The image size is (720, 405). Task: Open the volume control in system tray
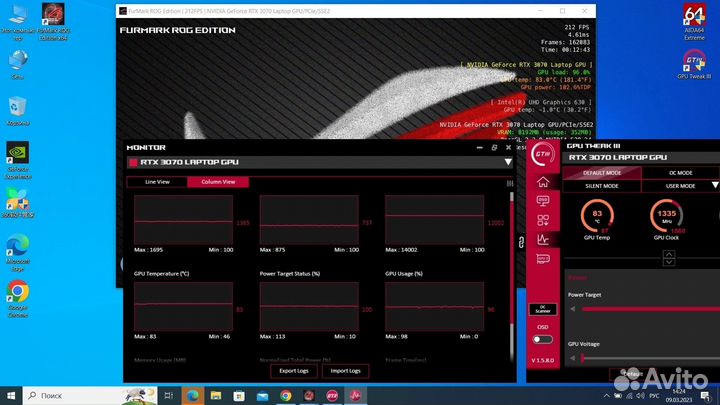(640, 395)
